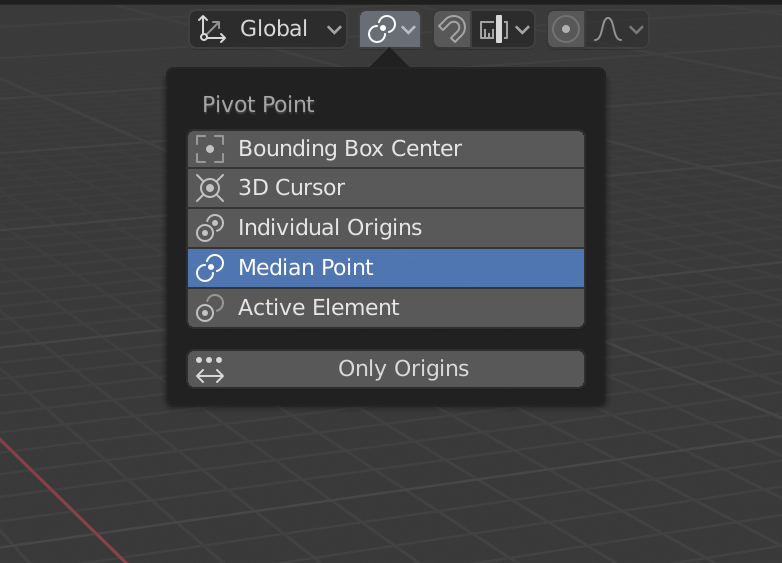Click the Individual Origins icon

(210, 228)
